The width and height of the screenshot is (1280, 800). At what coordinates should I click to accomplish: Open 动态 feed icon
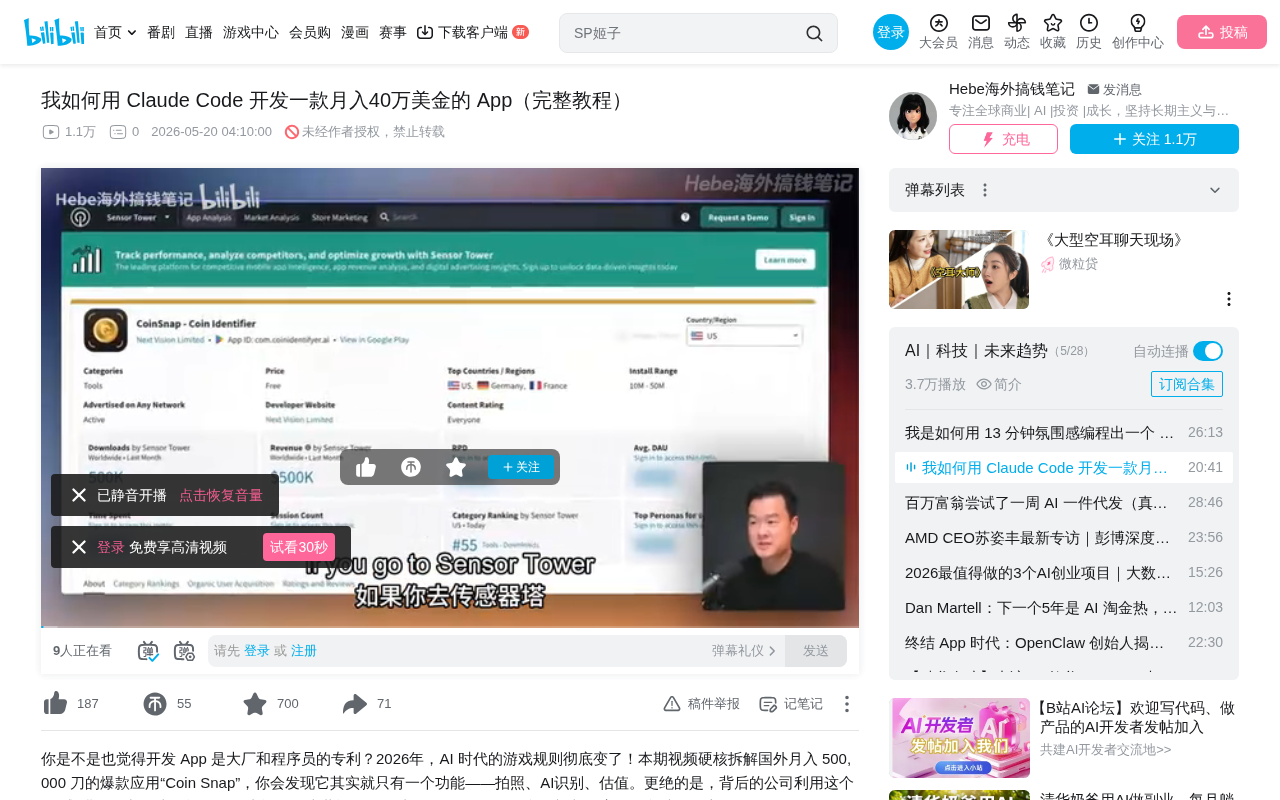point(1017,23)
